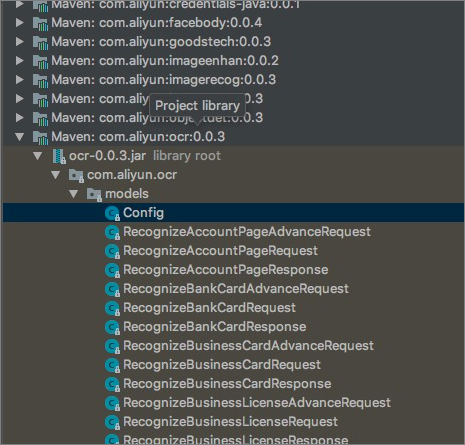The width and height of the screenshot is (465, 445).
Task: Click library icon of com.aliyun:goodstech:0.0.3
Action: [40, 42]
